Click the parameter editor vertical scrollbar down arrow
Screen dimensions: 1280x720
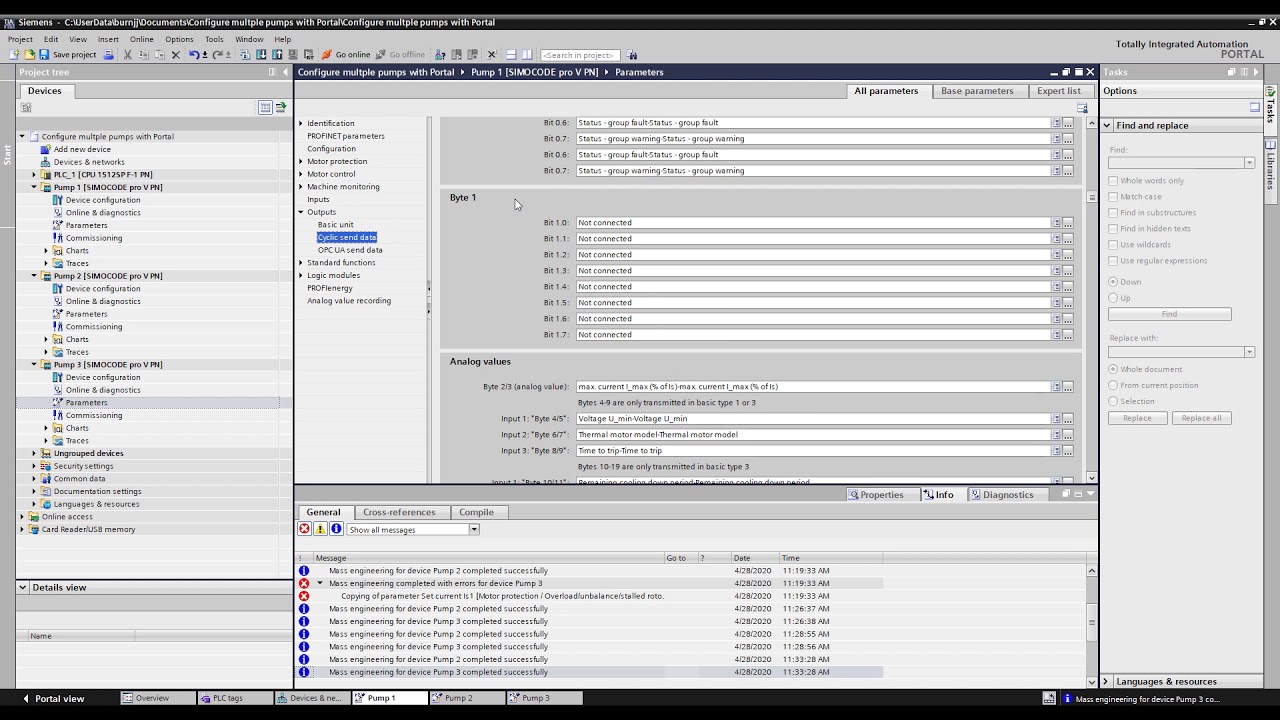coord(1091,478)
